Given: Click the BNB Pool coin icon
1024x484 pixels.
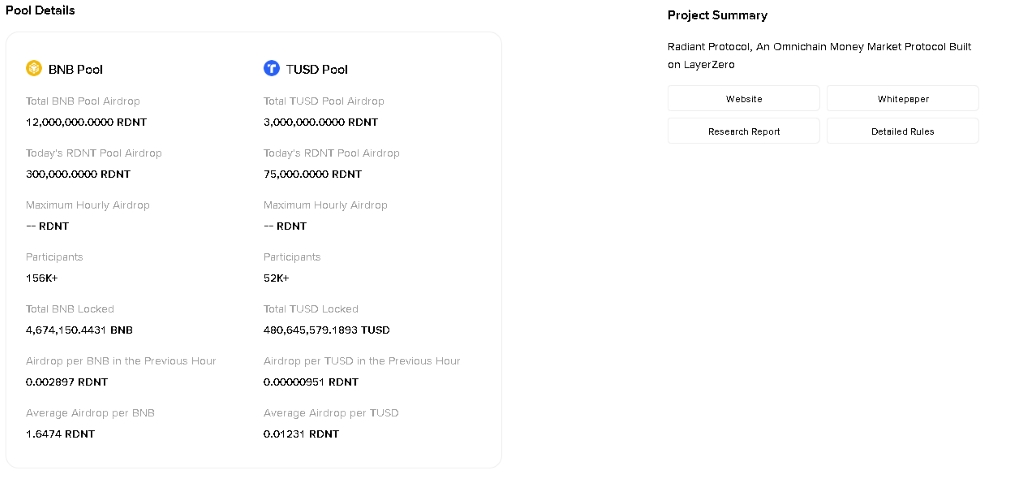Looking at the screenshot, I should (x=33, y=68).
